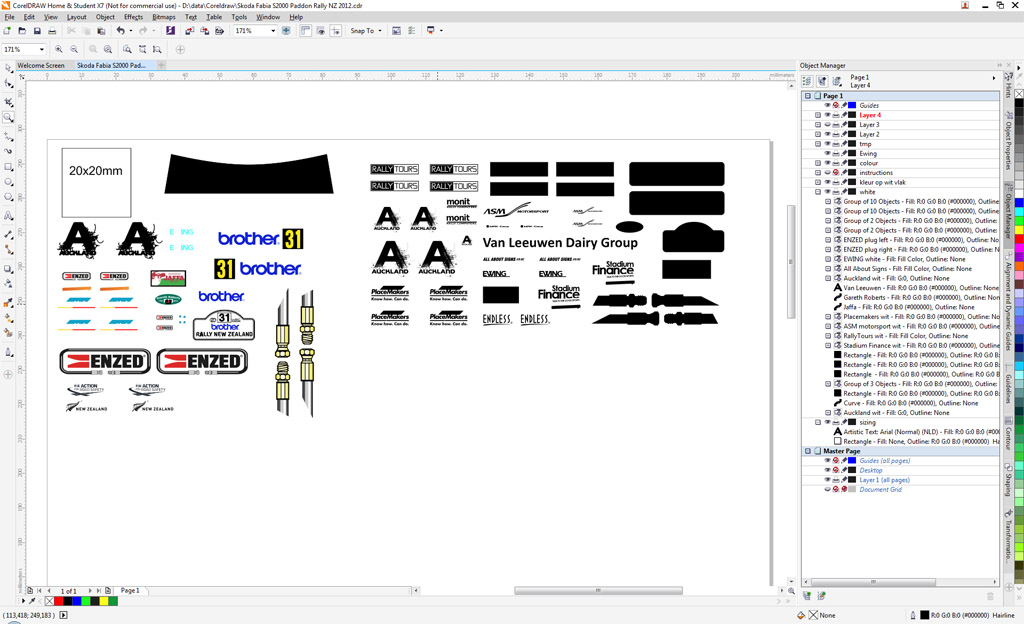Toggle visibility eye of Layer 3
This screenshot has width=1024, height=624.
(827, 124)
